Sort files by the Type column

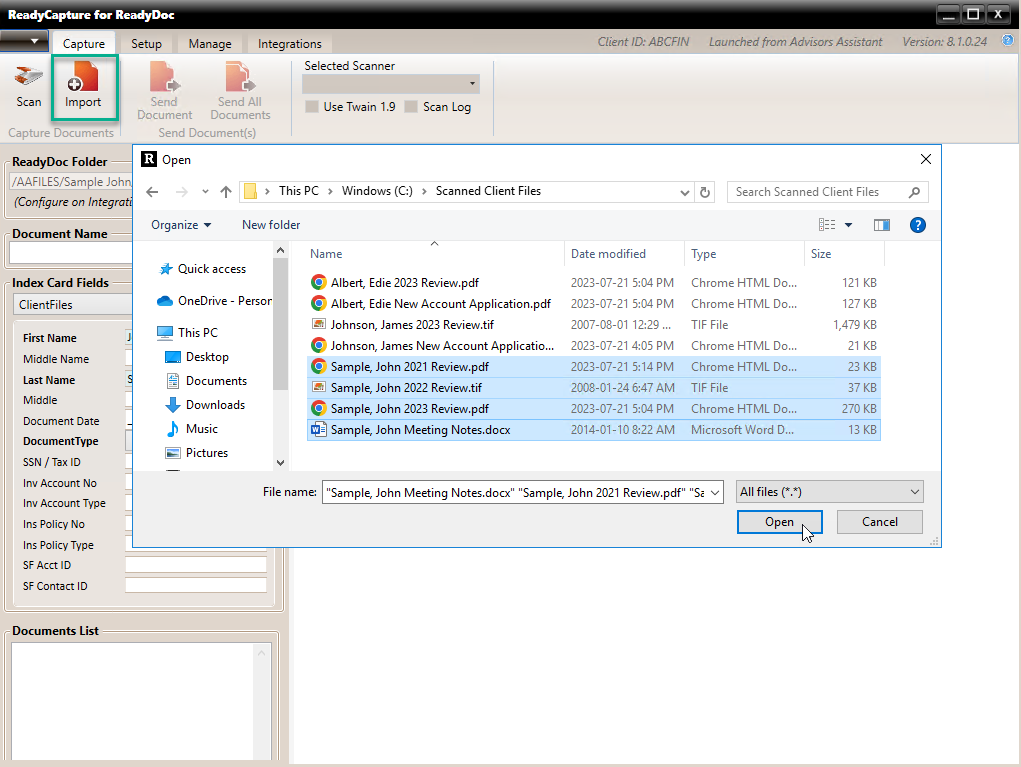[x=744, y=254]
